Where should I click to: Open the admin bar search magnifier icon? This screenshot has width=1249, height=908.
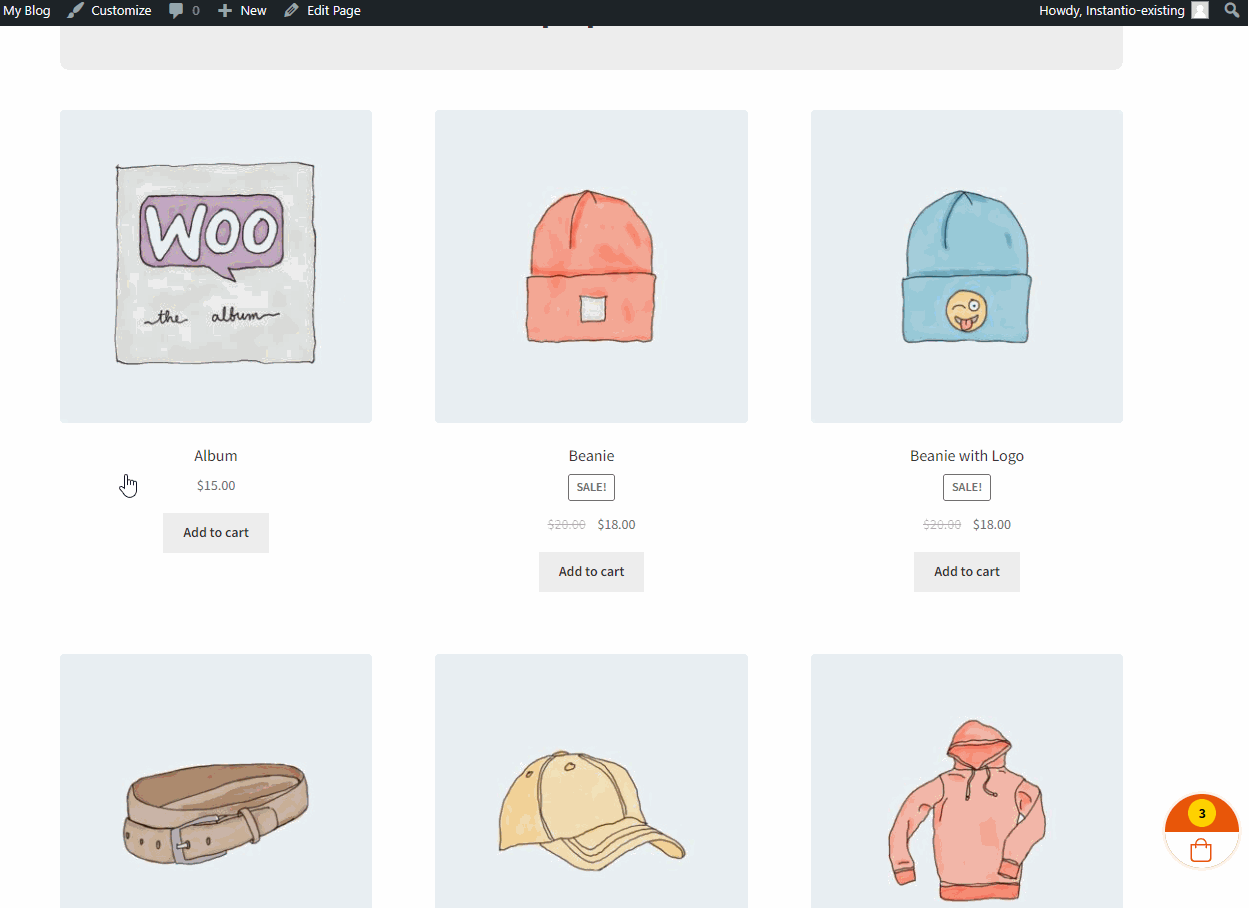[1232, 11]
